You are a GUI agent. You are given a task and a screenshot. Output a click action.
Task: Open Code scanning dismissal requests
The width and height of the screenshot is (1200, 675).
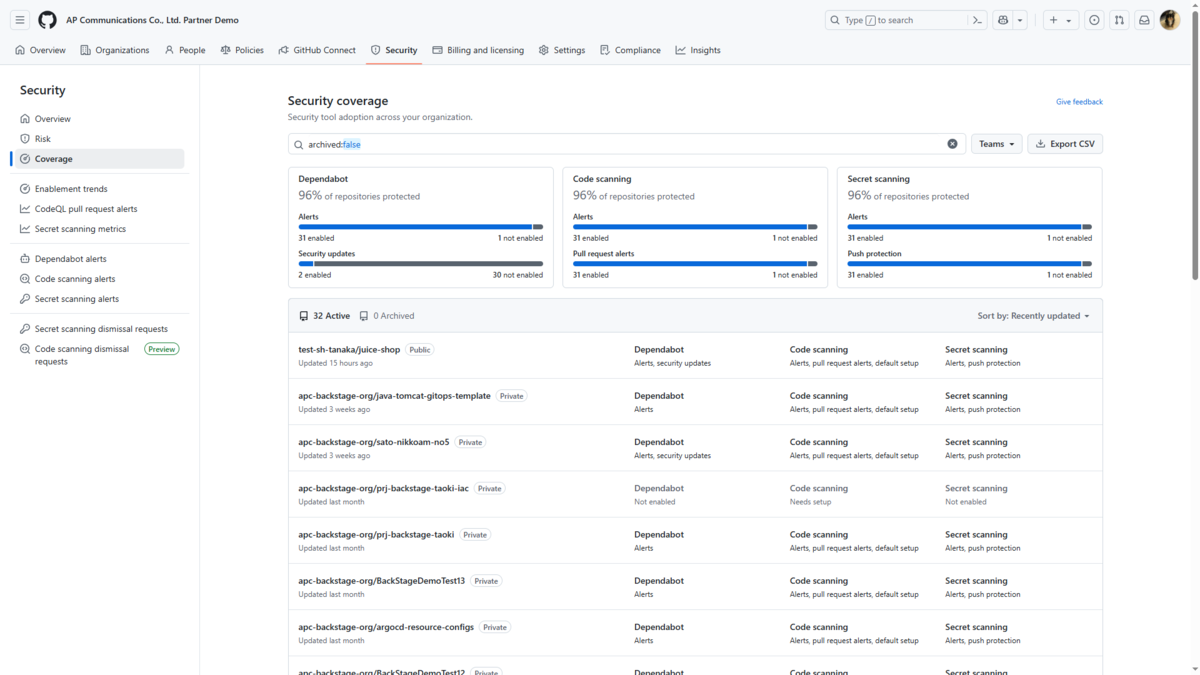pyautogui.click(x=82, y=355)
